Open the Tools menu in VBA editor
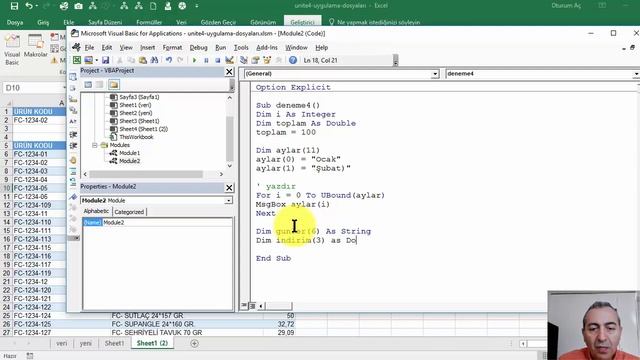This screenshot has width=640, height=360. click(241, 48)
